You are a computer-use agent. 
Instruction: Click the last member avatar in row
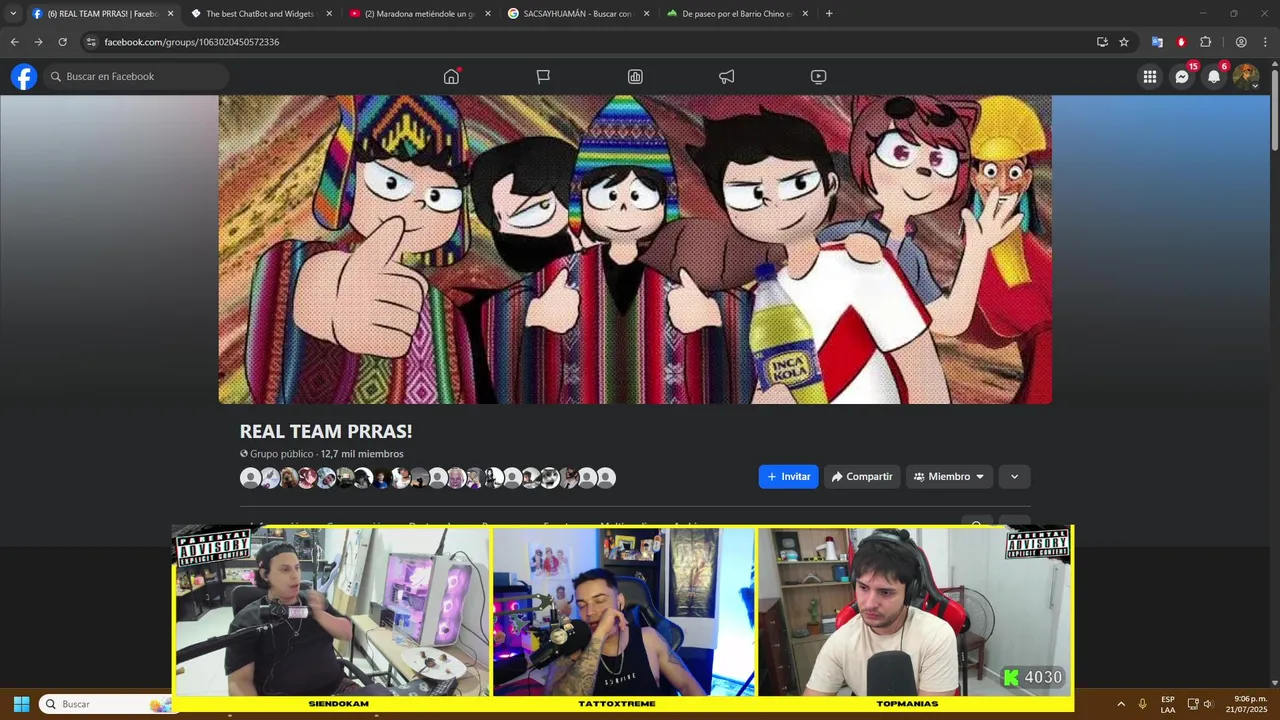coord(606,478)
